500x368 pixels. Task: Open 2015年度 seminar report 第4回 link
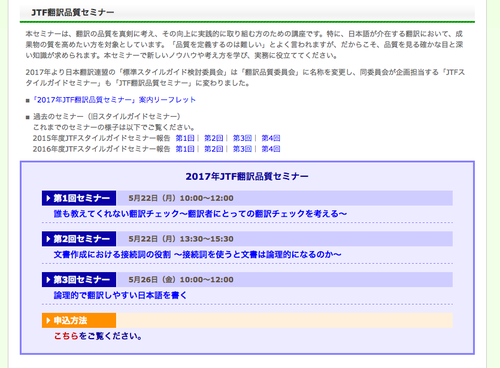pos(271,138)
